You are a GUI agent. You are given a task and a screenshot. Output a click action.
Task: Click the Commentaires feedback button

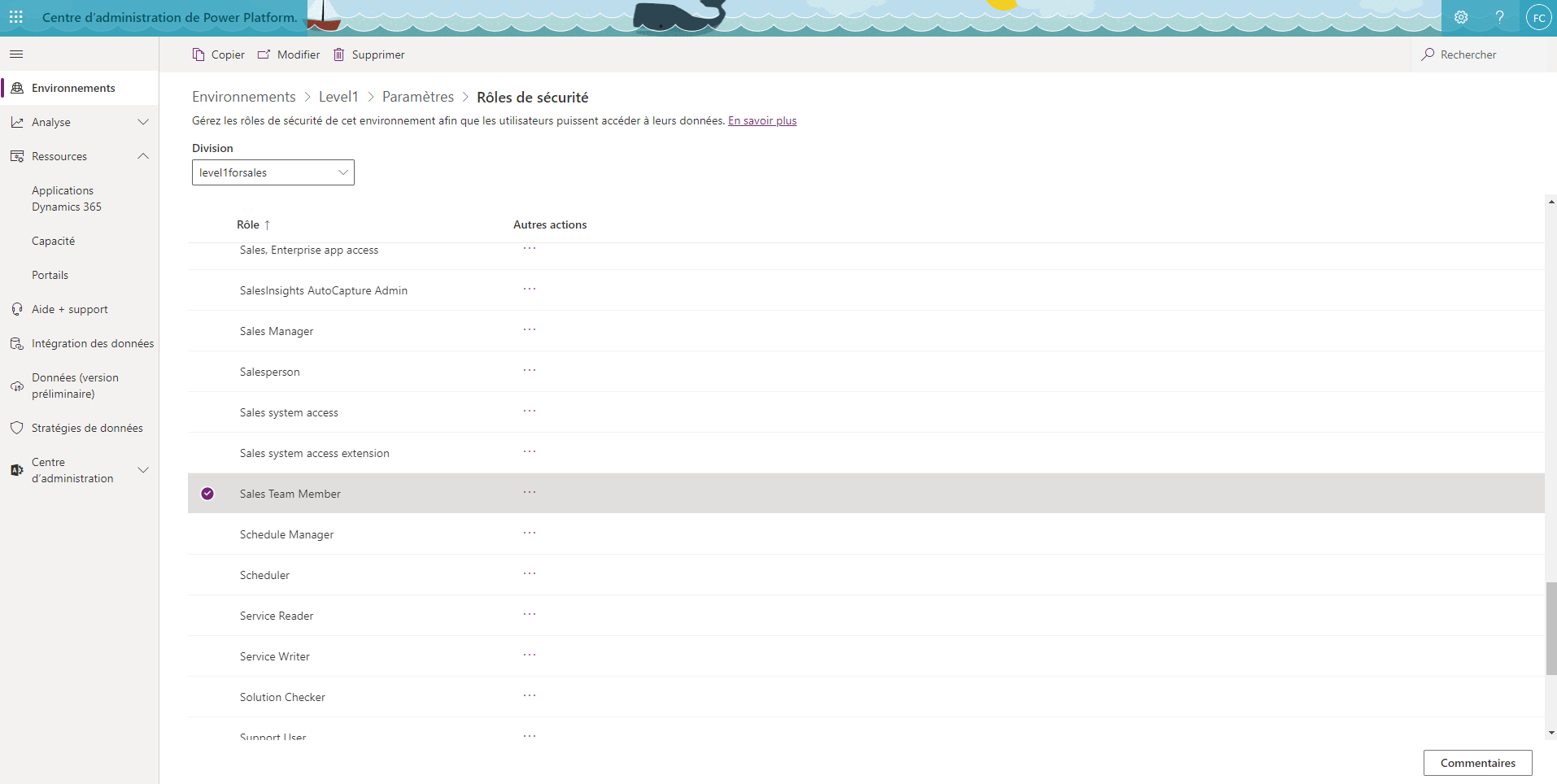coord(1477,763)
